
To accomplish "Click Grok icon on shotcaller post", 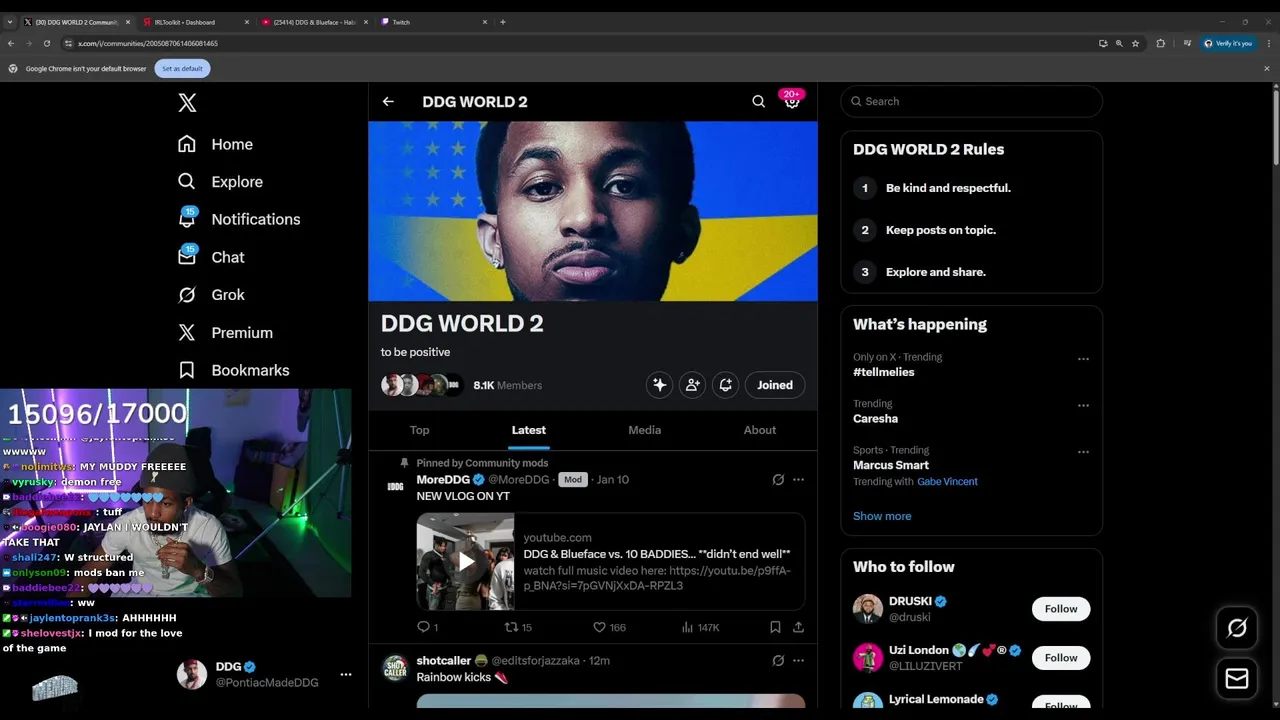I will [x=778, y=661].
